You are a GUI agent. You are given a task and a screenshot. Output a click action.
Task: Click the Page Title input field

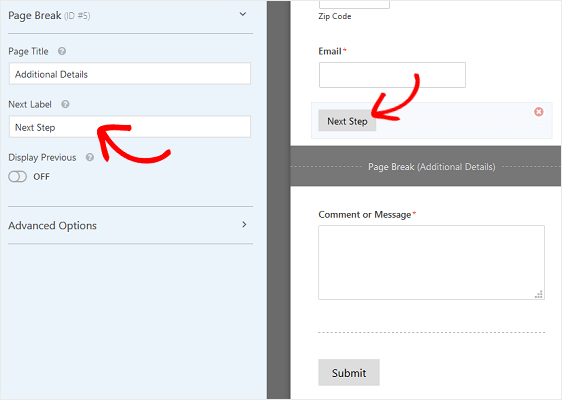point(130,74)
